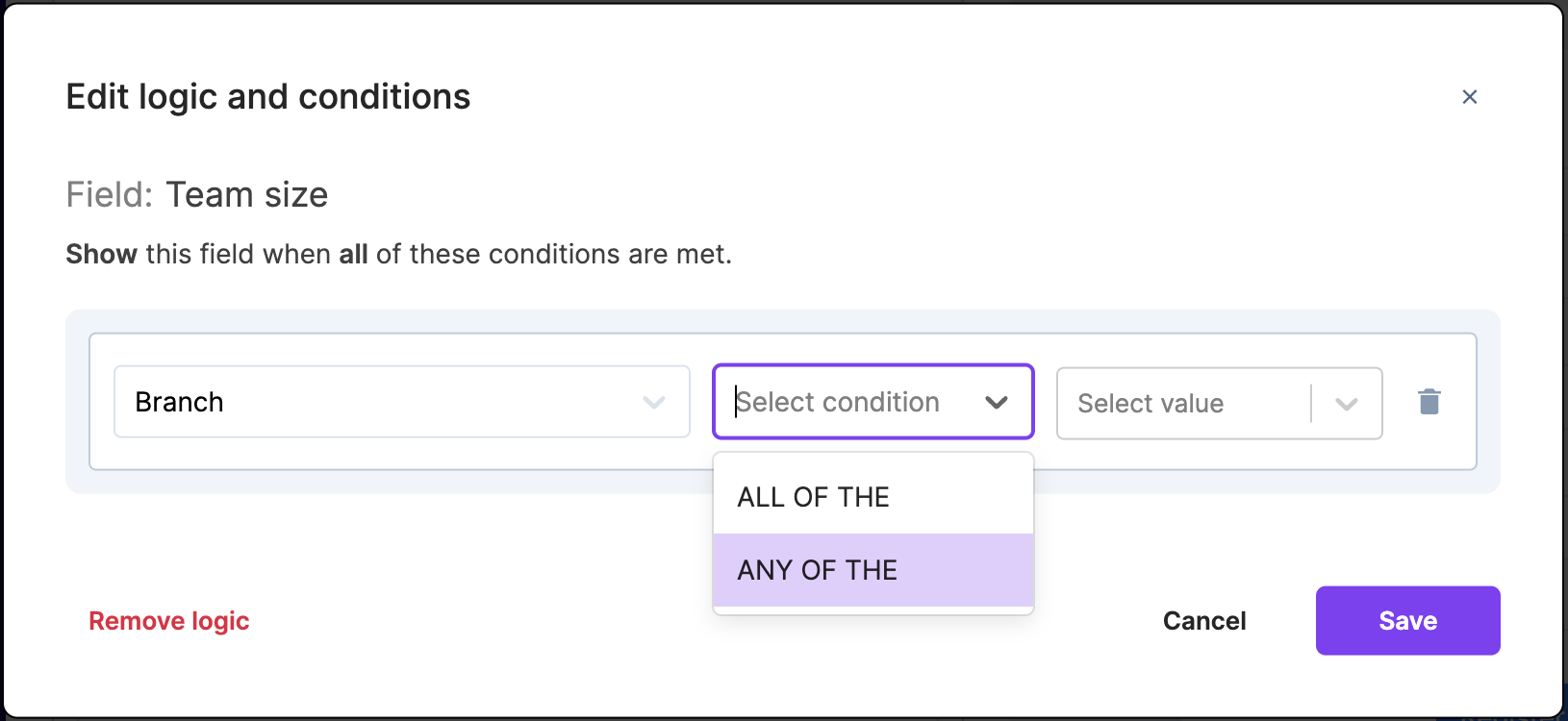
Task: Click the Branch label inside its field
Action: tap(179, 401)
